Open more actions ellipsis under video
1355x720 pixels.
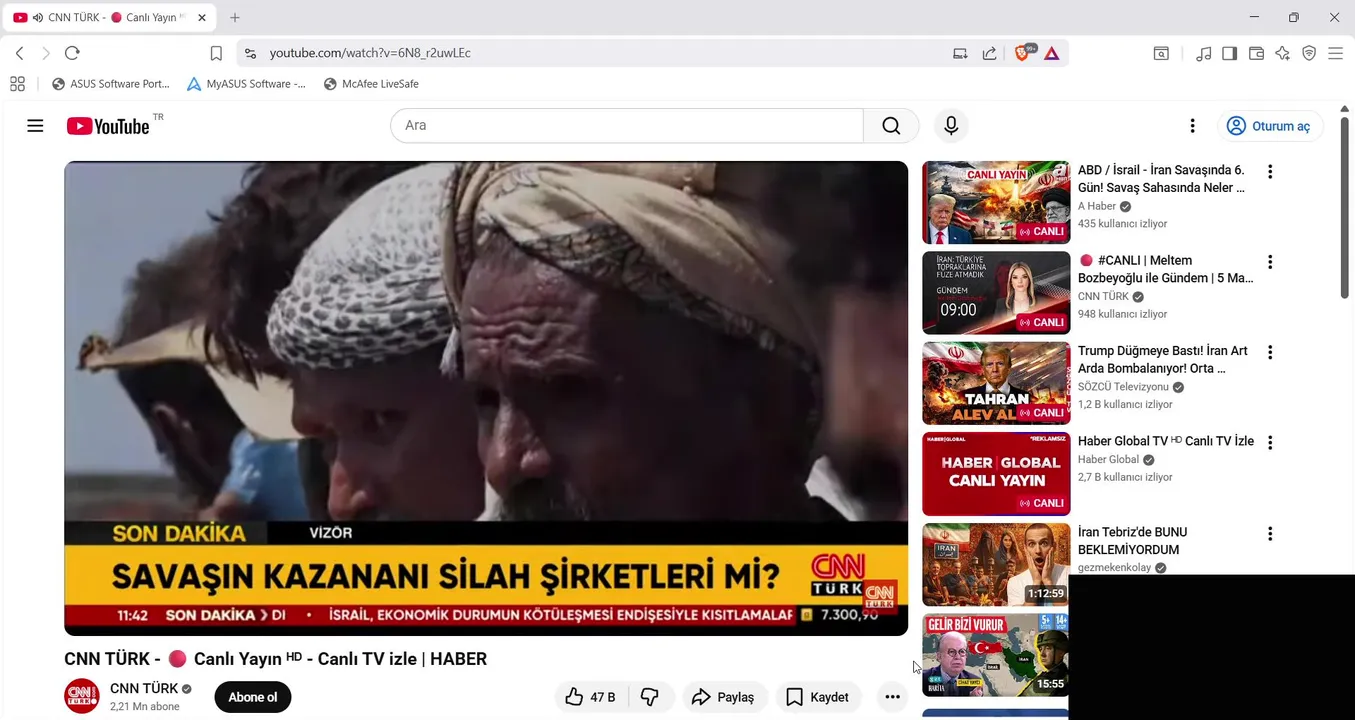pos(892,697)
